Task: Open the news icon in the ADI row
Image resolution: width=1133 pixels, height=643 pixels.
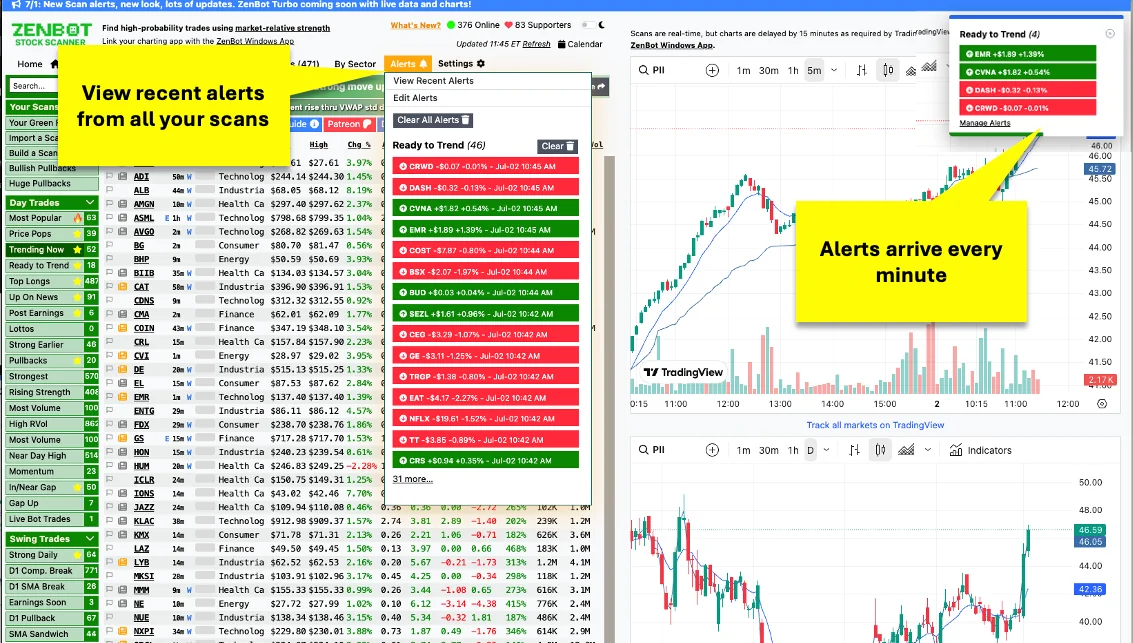Action: tap(123, 176)
